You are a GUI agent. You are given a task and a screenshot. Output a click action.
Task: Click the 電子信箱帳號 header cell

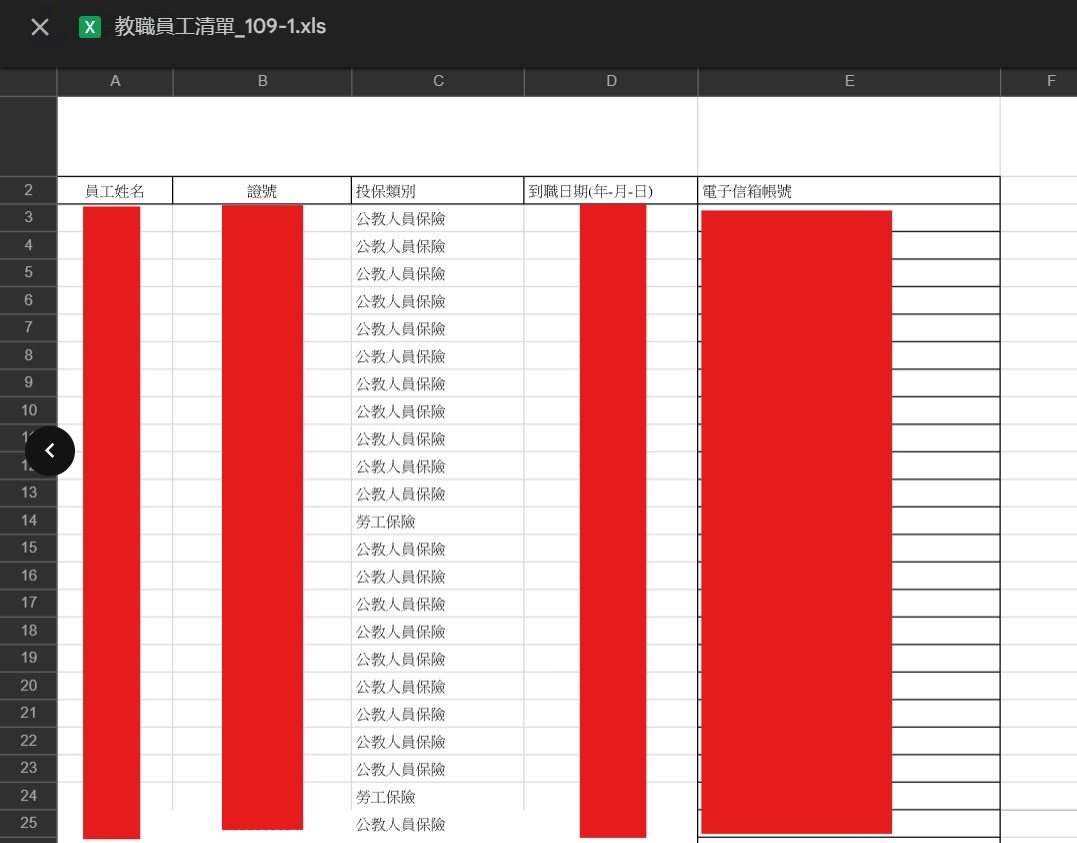[x=849, y=191]
